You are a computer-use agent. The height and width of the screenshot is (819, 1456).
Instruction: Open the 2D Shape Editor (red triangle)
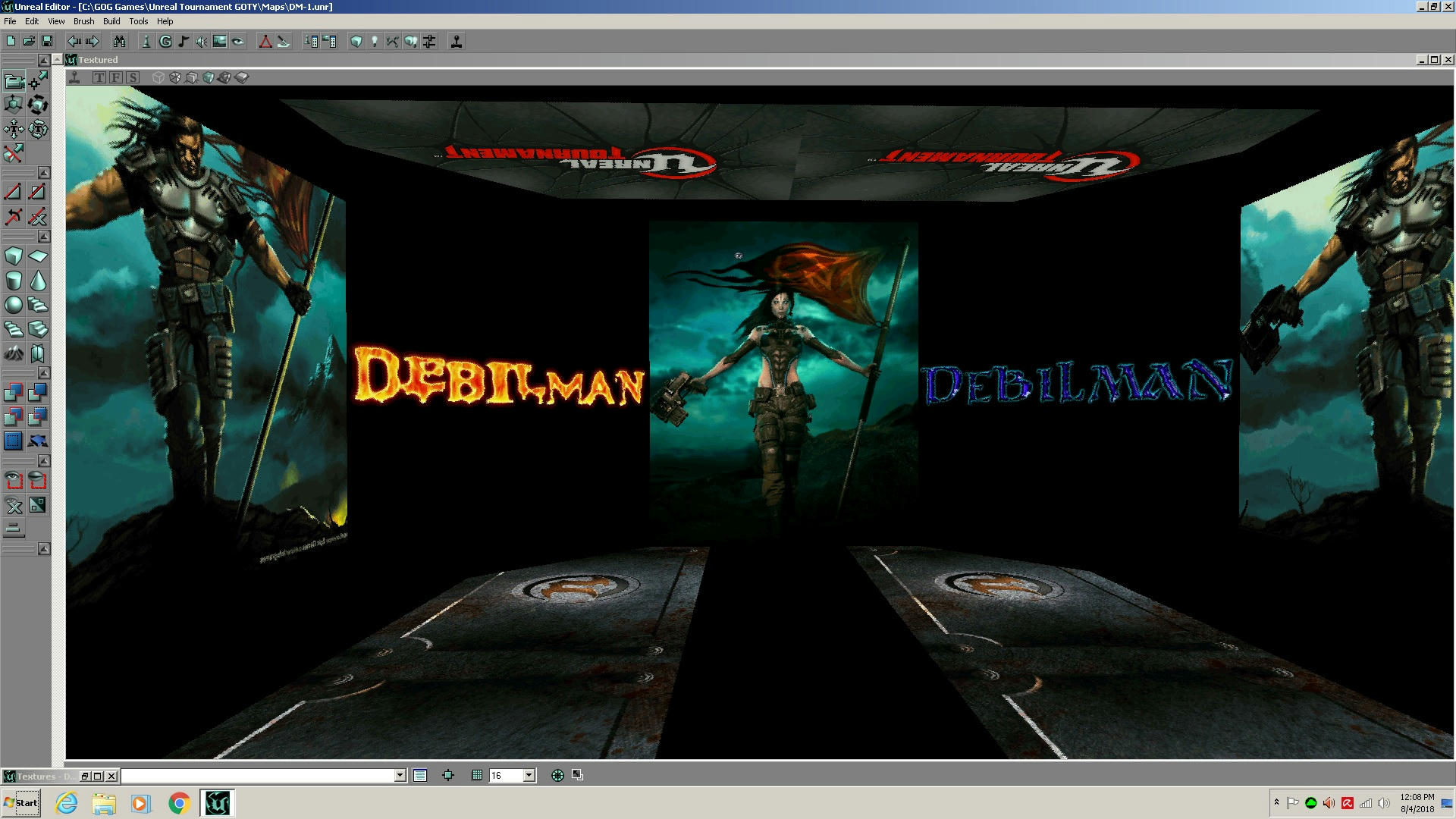(x=265, y=41)
